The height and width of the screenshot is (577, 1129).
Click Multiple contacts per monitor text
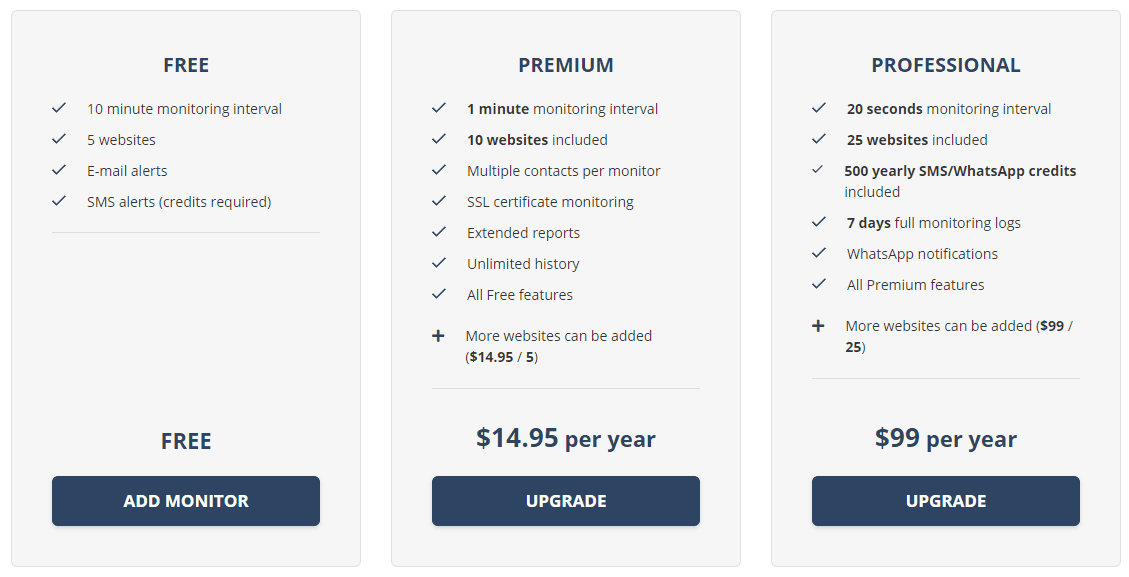pyautogui.click(x=564, y=171)
